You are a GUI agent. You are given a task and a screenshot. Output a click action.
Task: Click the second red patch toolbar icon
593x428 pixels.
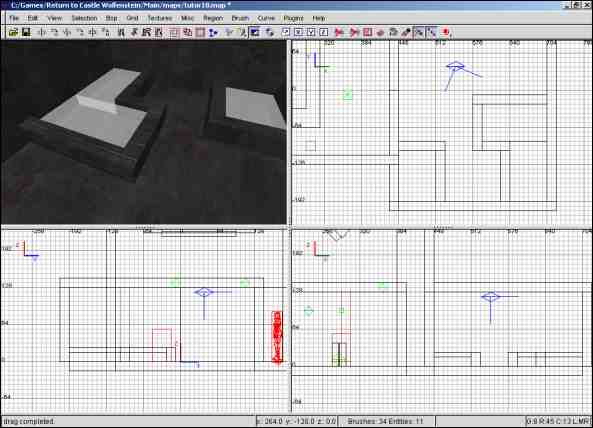pos(354,33)
